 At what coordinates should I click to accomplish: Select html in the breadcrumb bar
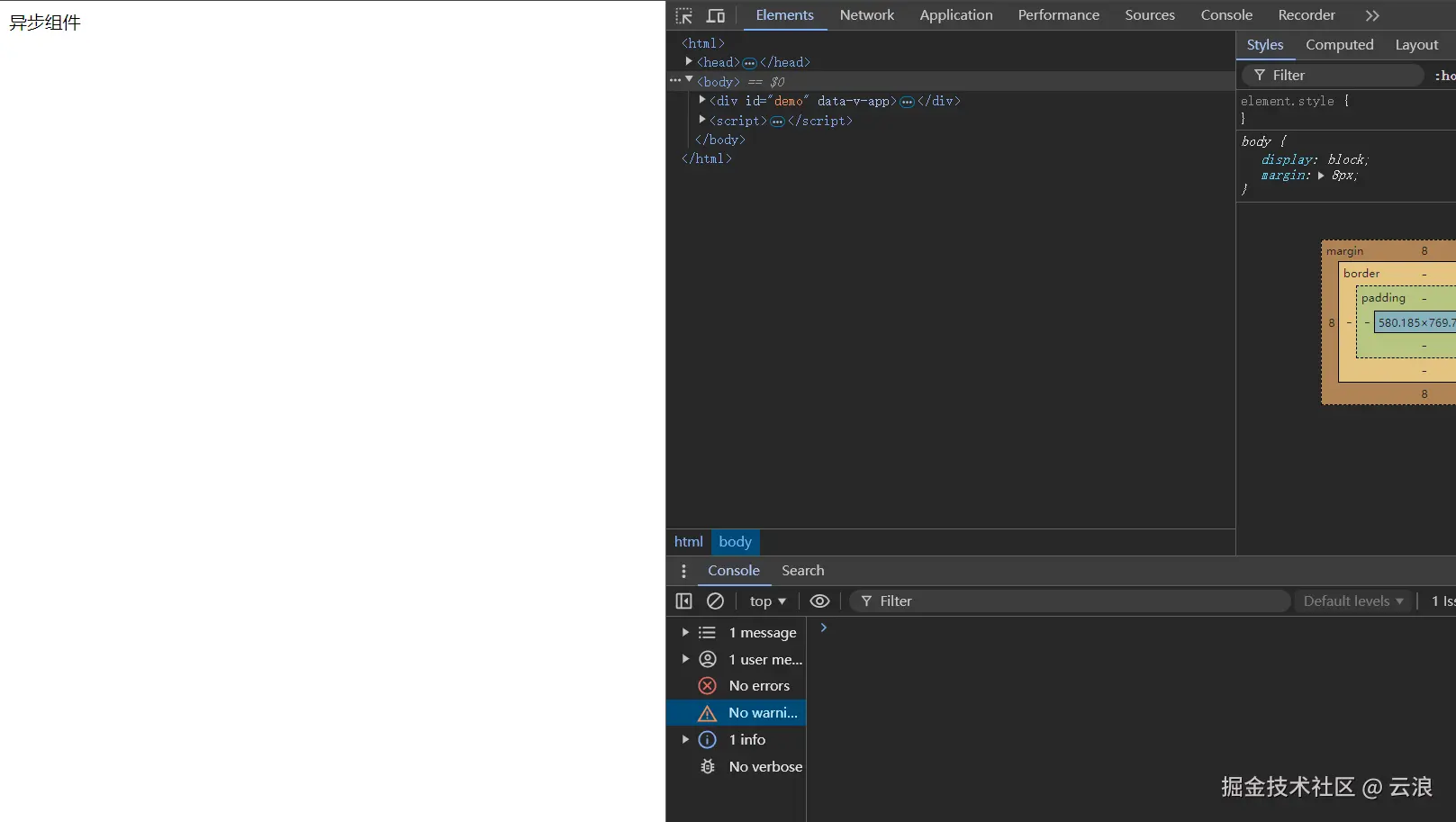(689, 542)
